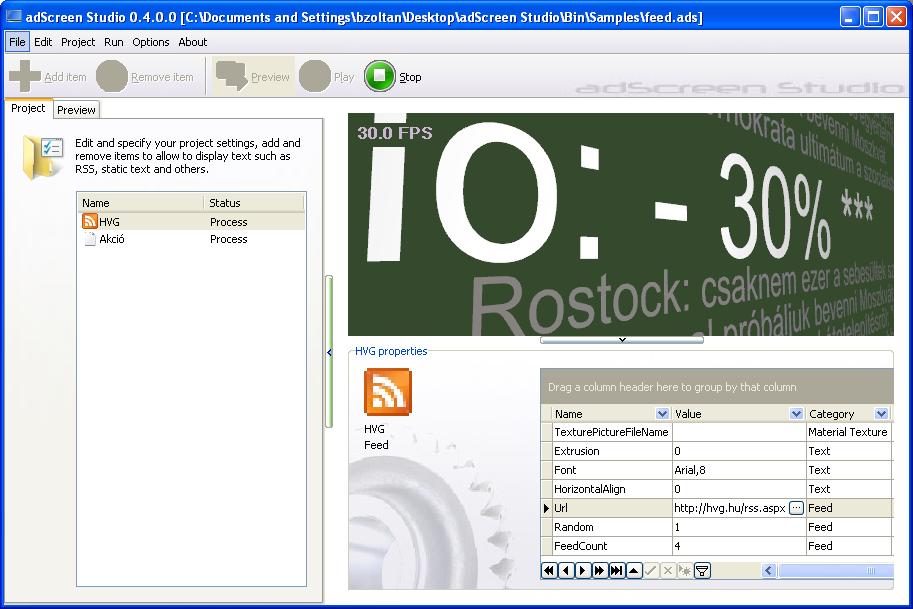Click the bookmark star navigator button

click(x=685, y=571)
